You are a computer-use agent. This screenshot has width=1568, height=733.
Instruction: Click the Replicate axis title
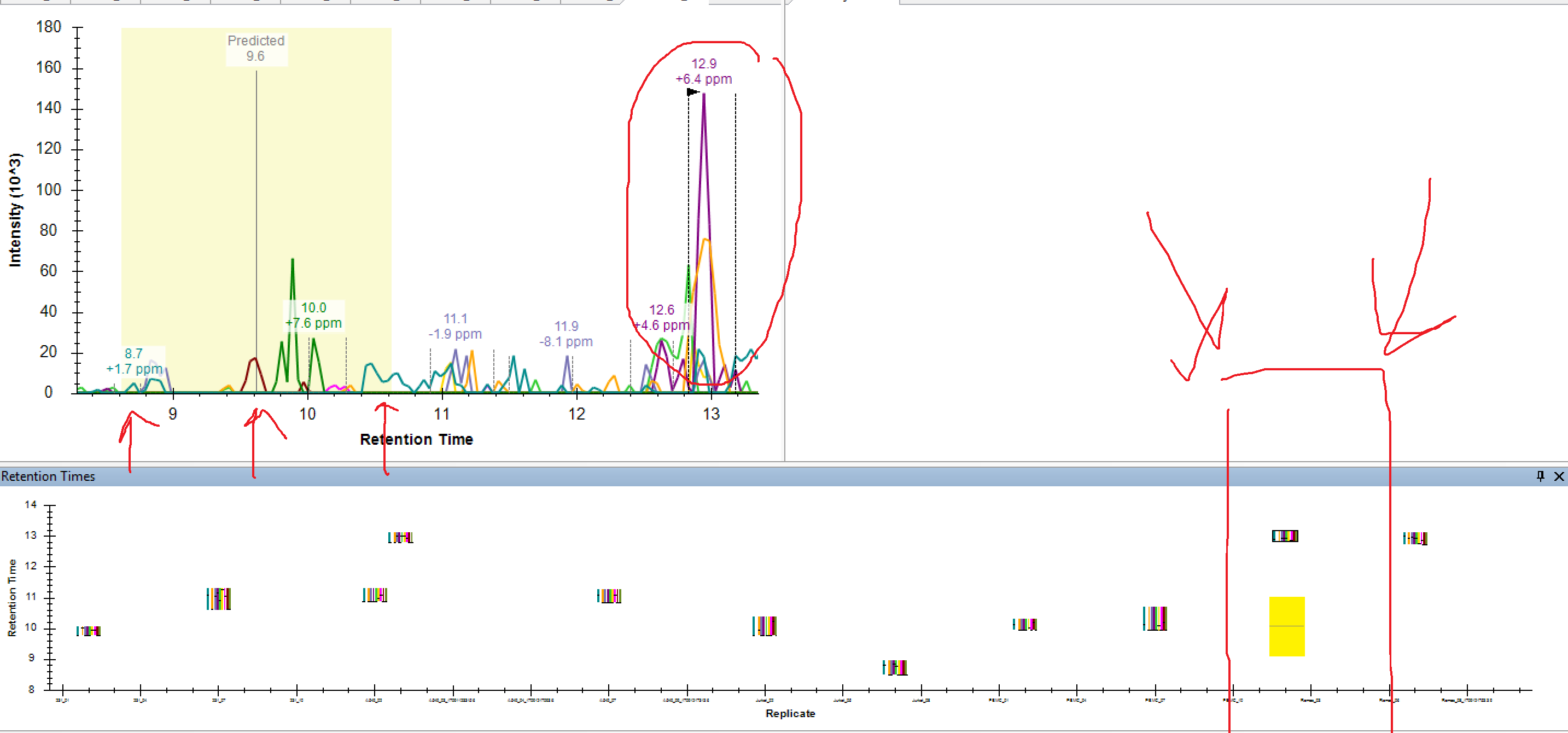[790, 713]
